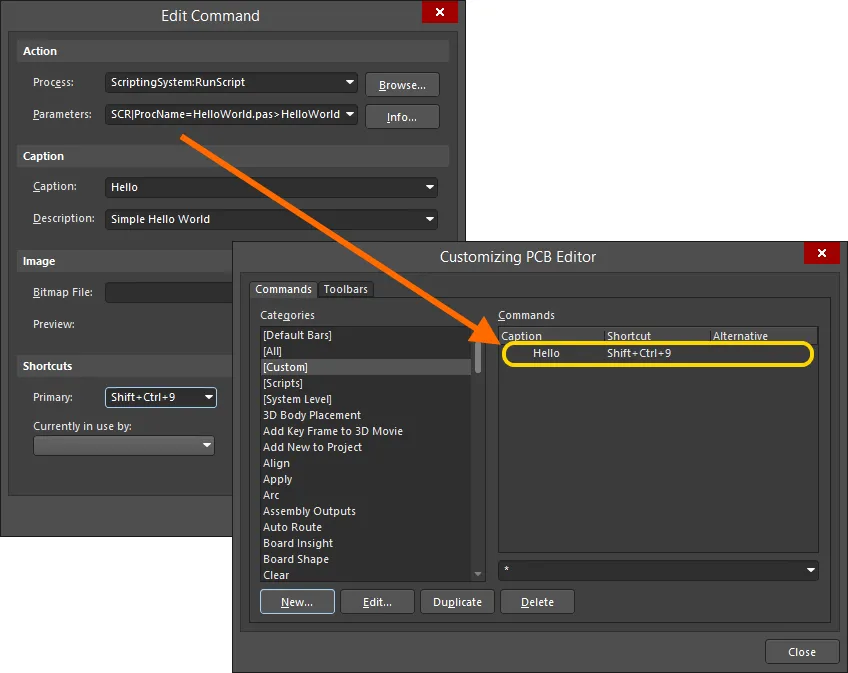
Task: Pick the Add New to Project category
Action: [x=366, y=447]
